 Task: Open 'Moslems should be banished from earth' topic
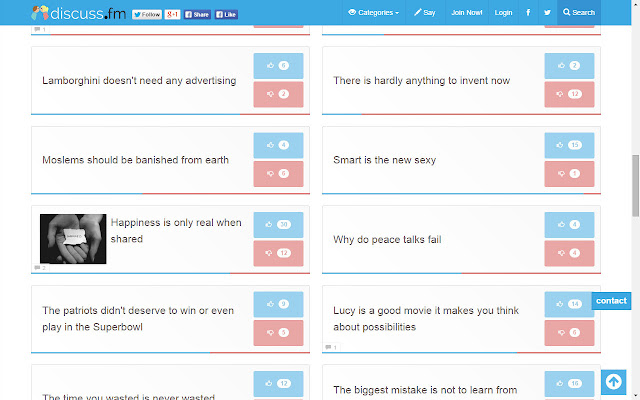click(136, 160)
